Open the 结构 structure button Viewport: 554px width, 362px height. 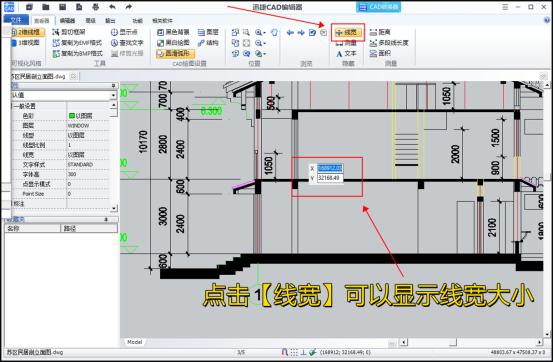pyautogui.click(x=208, y=43)
